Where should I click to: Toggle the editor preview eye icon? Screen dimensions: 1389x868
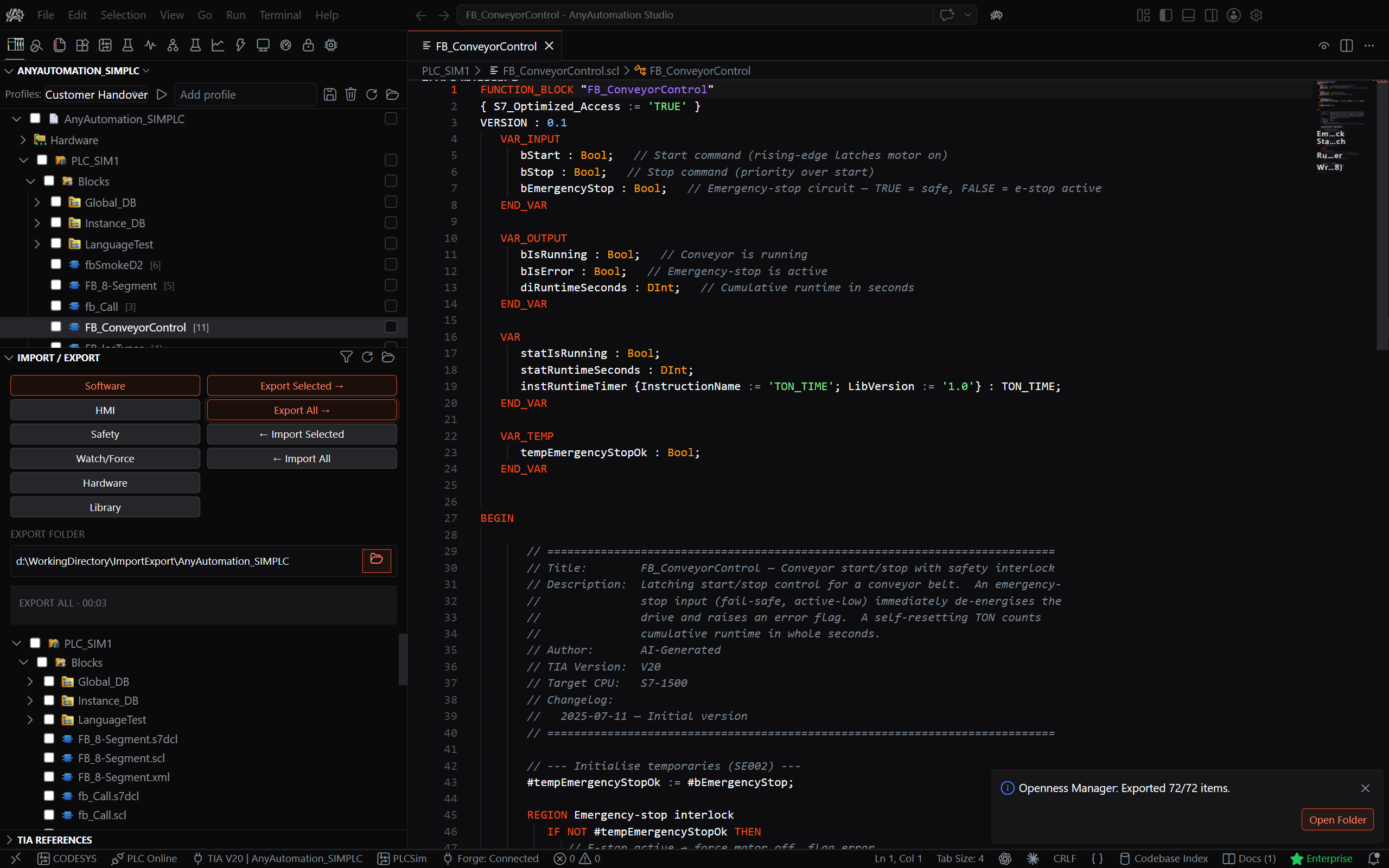pos(1324,46)
